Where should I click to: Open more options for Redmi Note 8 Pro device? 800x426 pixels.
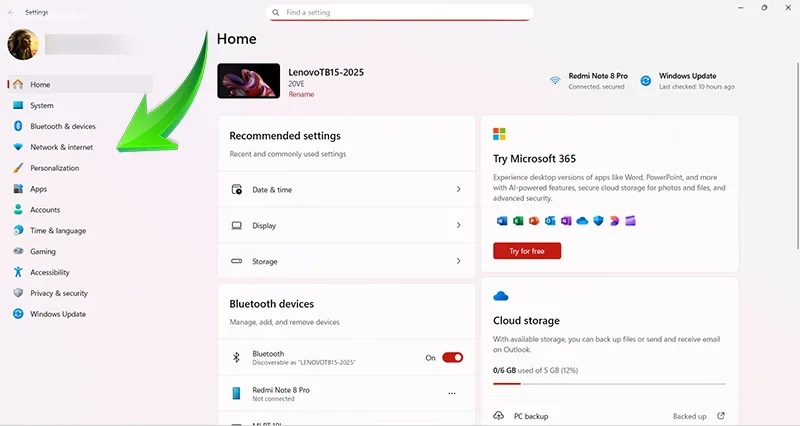click(452, 393)
